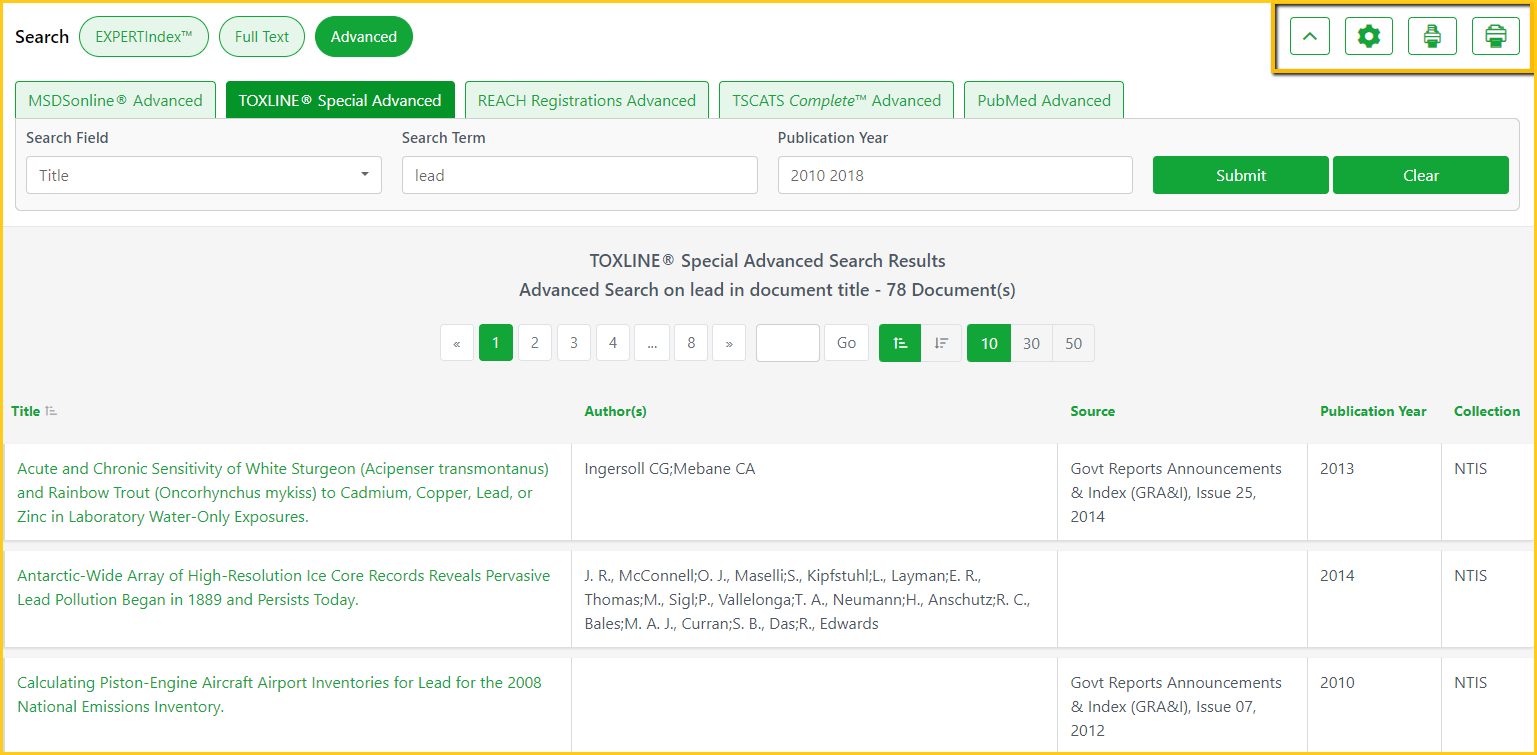The image size is (1537, 755).
Task: Open the Search Field dropdown showing Title
Action: (x=204, y=175)
